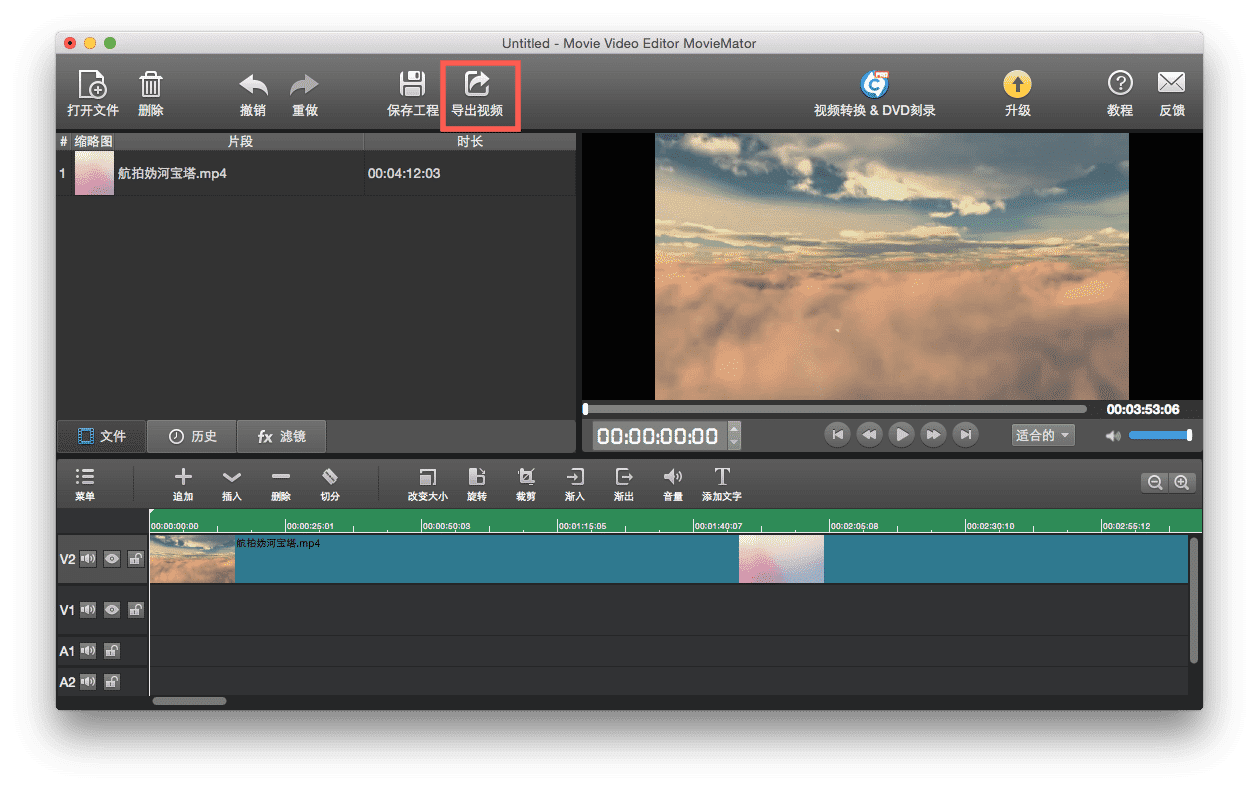Click the 升级 upgrade icon
This screenshot has height=790, width=1259.
(x=1018, y=94)
